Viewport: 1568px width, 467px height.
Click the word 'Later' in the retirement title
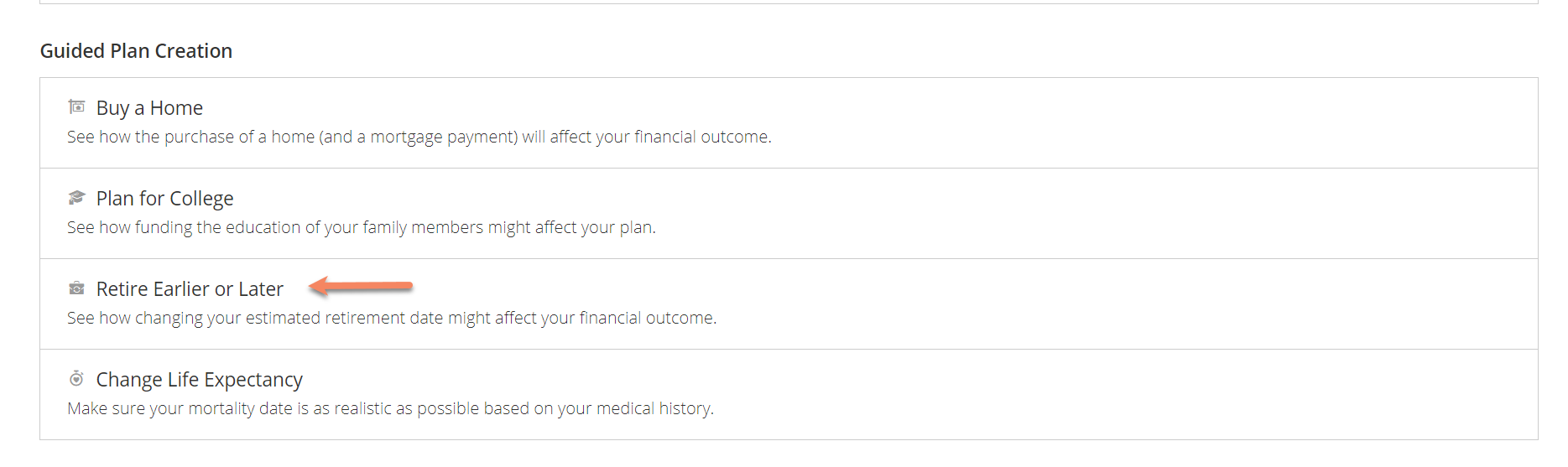(261, 289)
